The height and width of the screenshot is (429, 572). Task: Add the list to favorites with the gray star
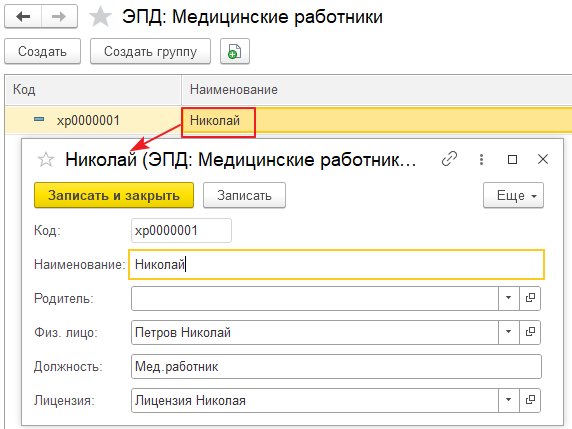100,17
